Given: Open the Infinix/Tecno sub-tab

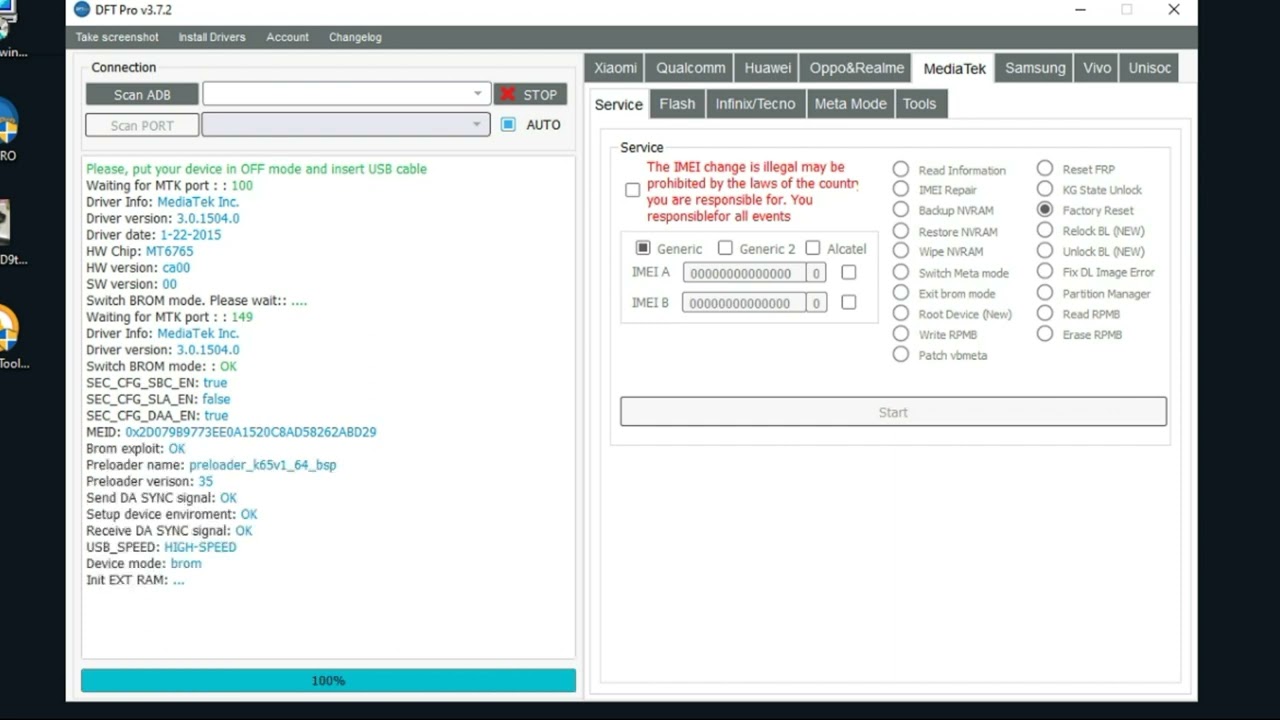Looking at the screenshot, I should (755, 104).
